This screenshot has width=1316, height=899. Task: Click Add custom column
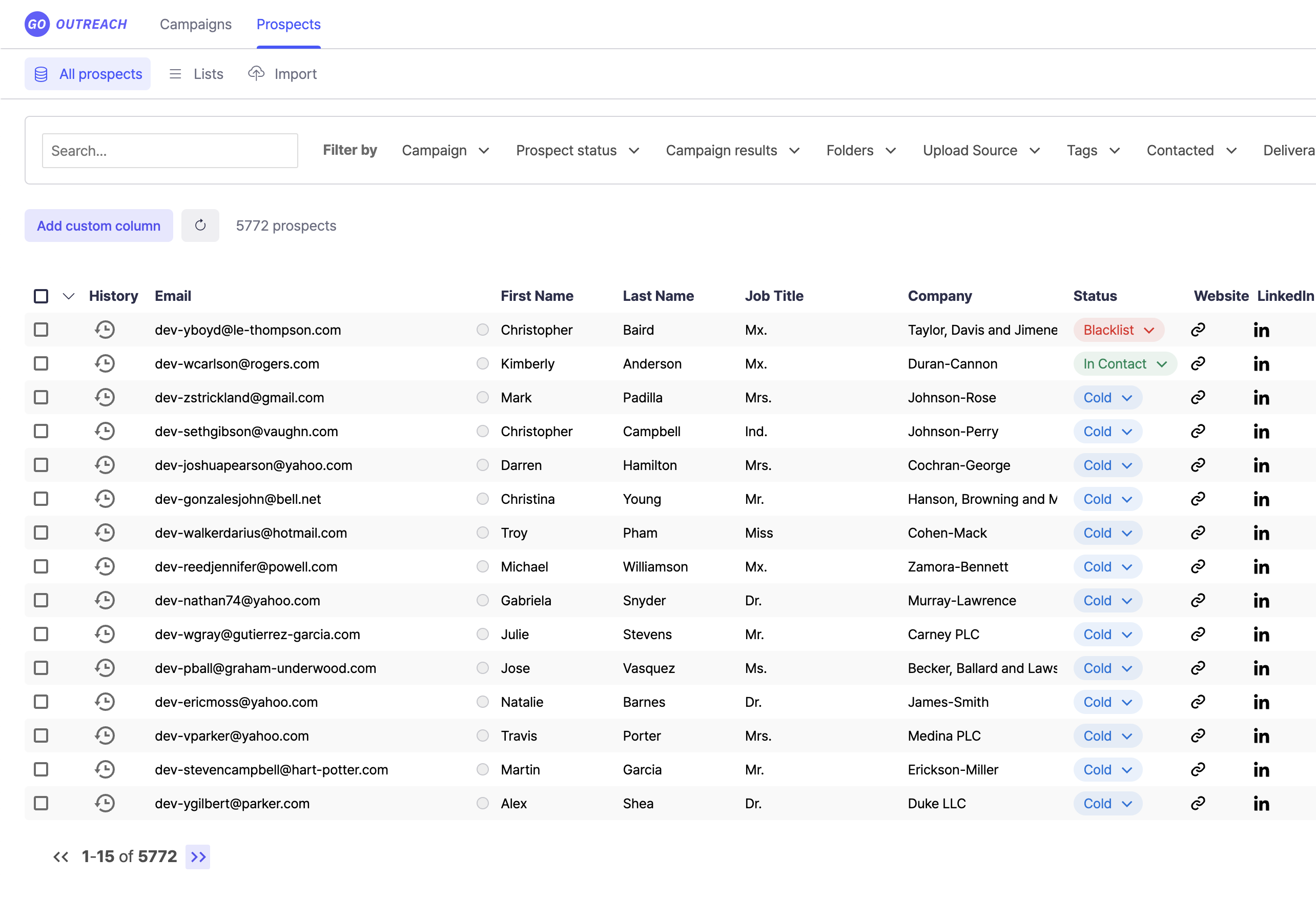tap(98, 226)
